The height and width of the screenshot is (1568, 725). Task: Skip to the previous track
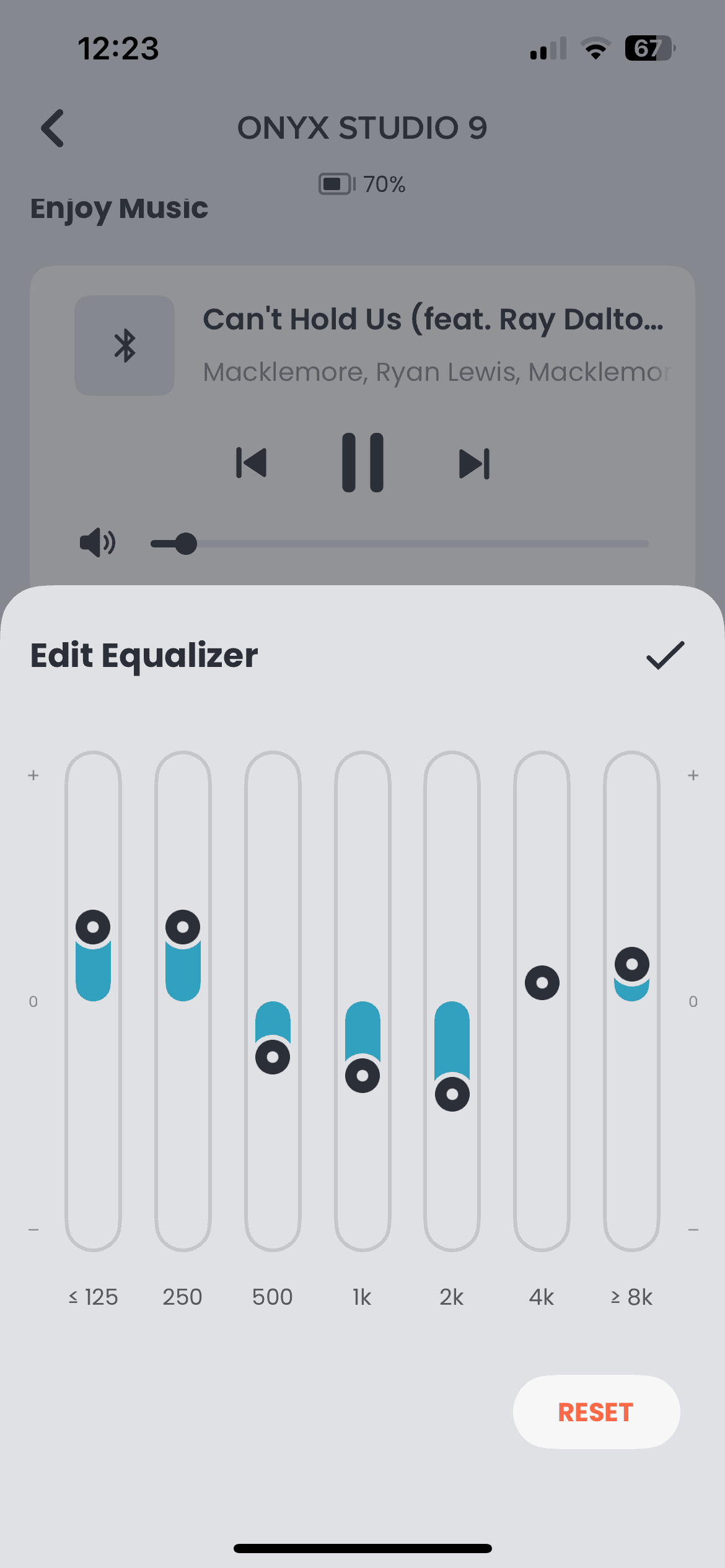(x=252, y=463)
